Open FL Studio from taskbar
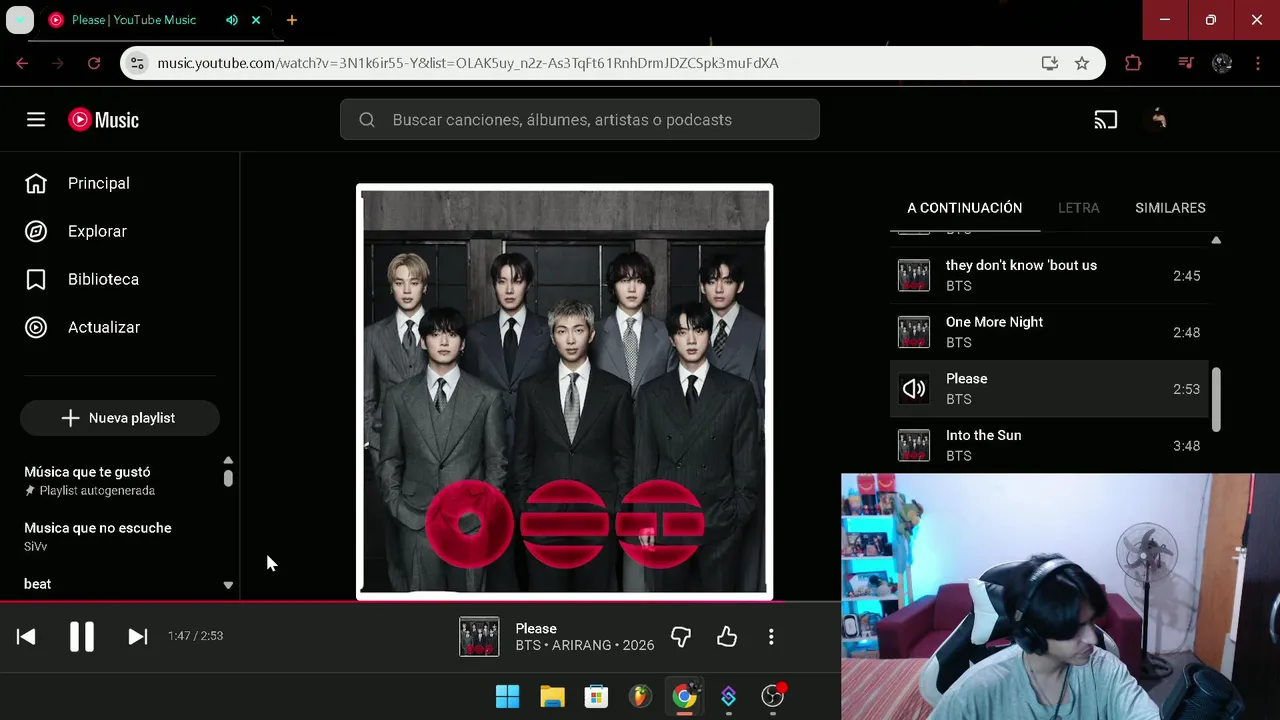The width and height of the screenshot is (1280, 720). (640, 696)
